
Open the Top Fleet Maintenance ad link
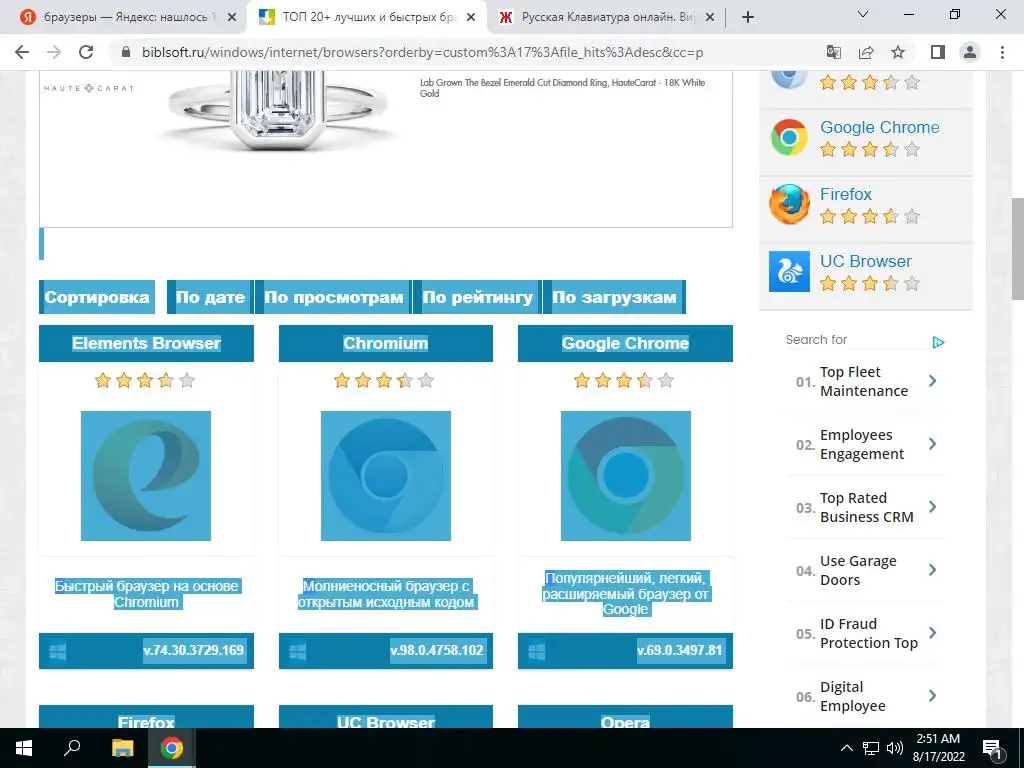pos(864,381)
